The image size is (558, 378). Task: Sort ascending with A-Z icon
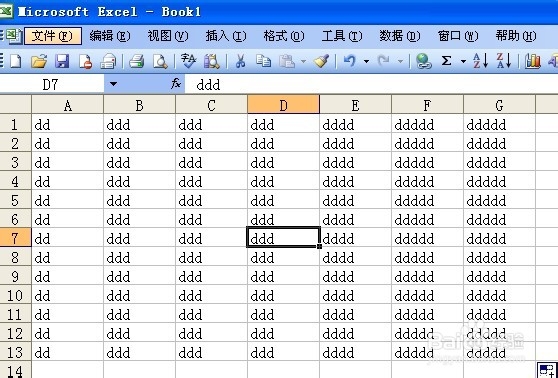480,61
